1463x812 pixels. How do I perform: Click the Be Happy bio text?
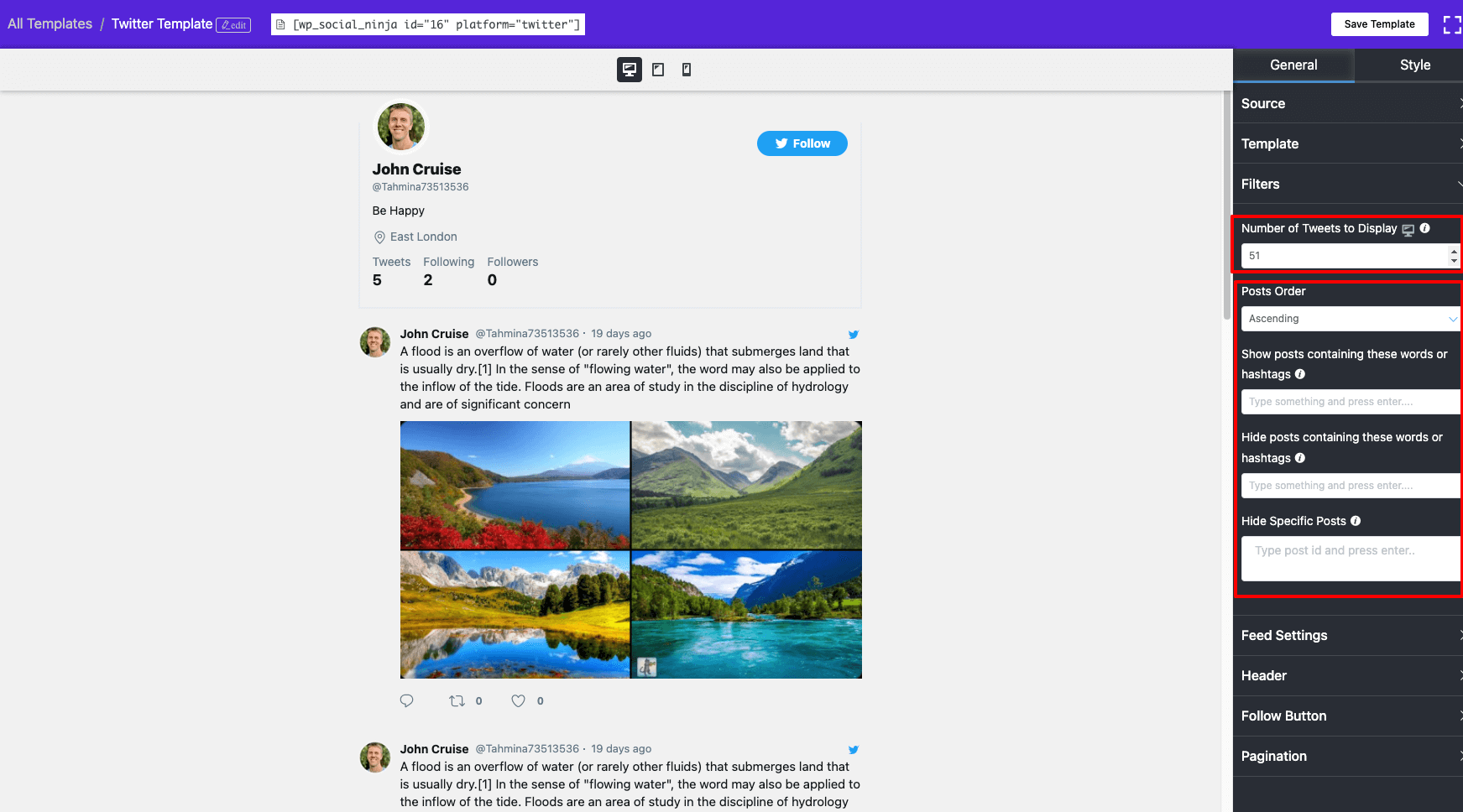pyautogui.click(x=399, y=211)
